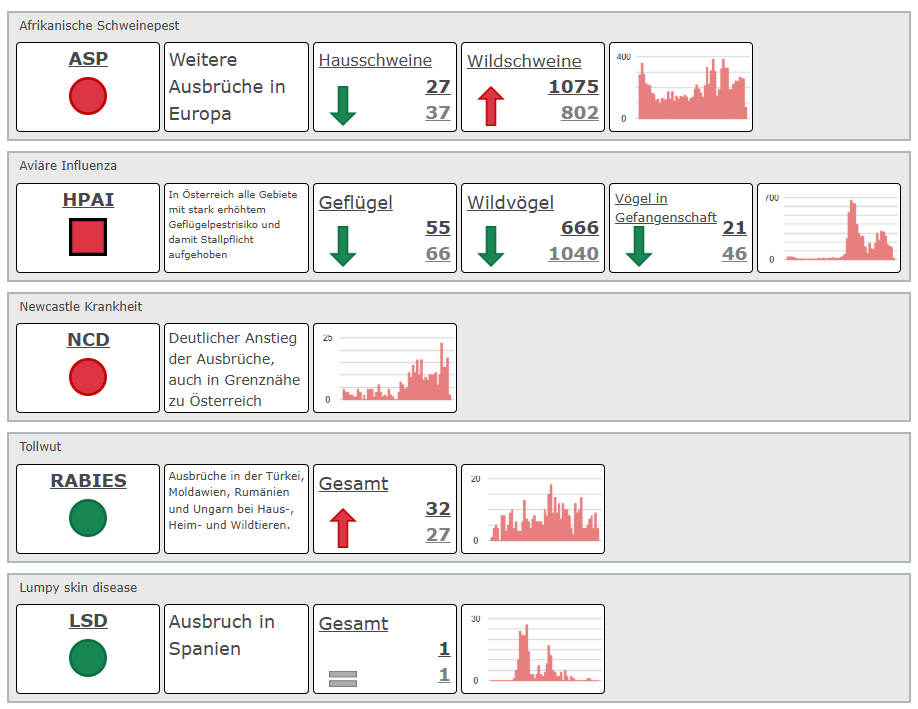The height and width of the screenshot is (709, 918).
Task: Click the 'Ausbruch in Spanien' text card
Action: tap(236, 649)
